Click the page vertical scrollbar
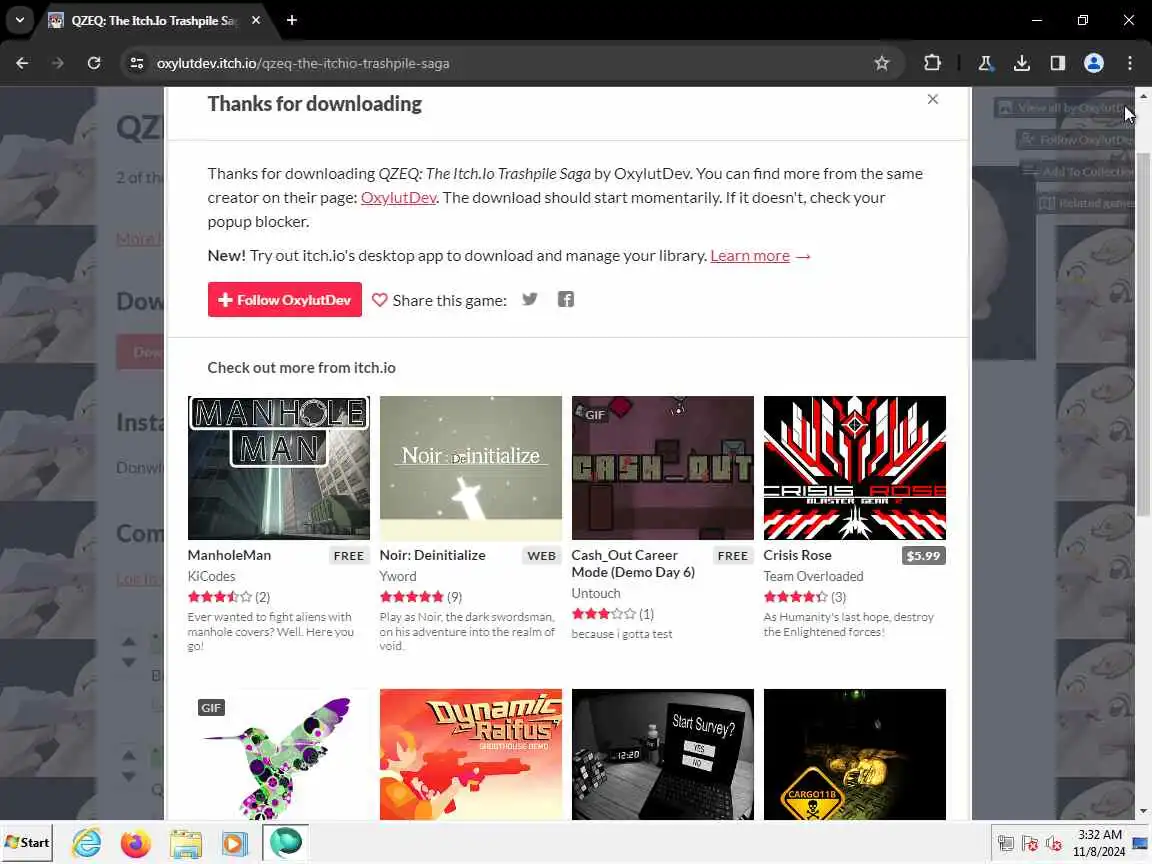Image resolution: width=1152 pixels, height=864 pixels. (1143, 334)
